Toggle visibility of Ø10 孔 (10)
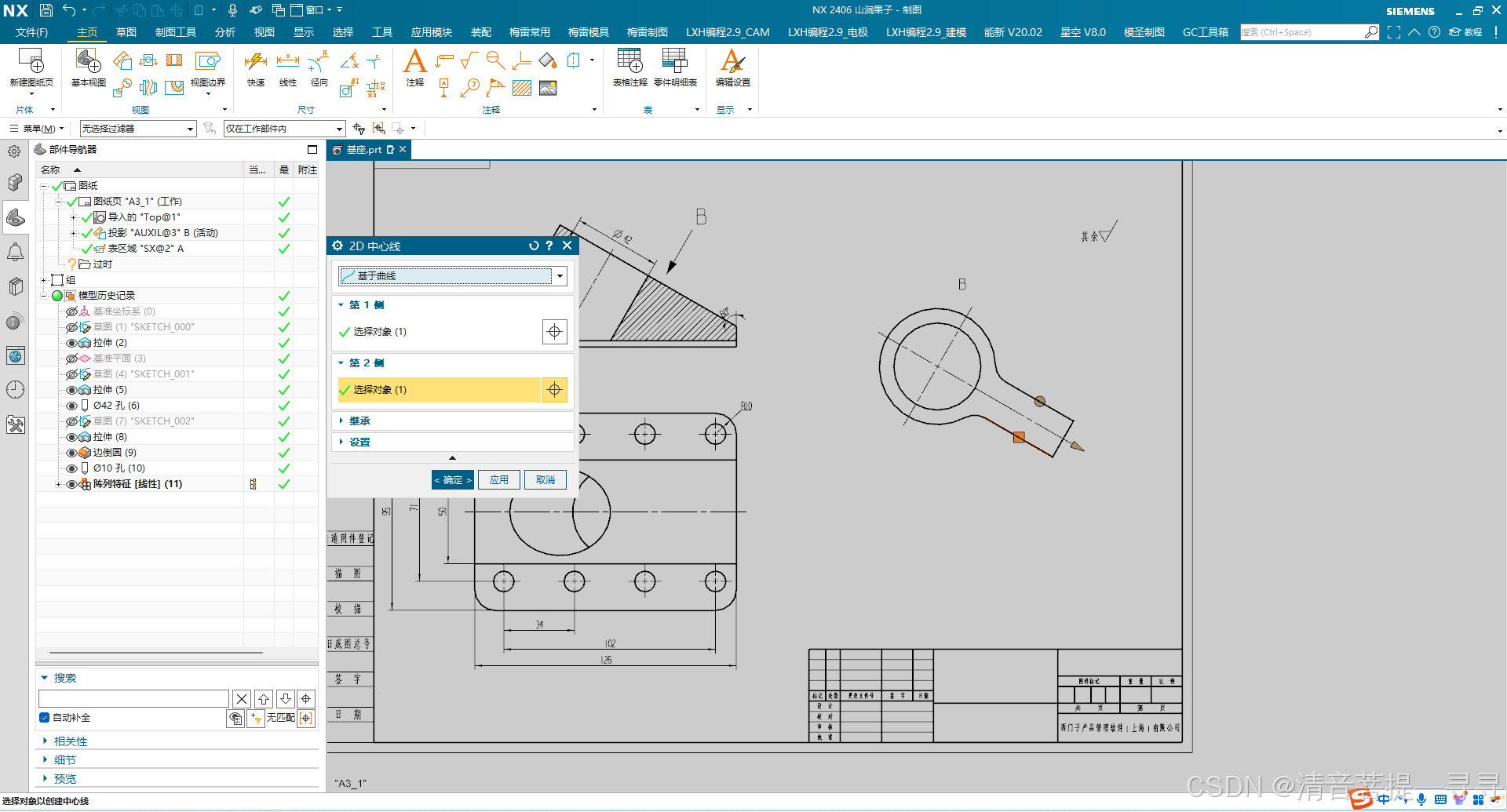The height and width of the screenshot is (812, 1507). [71, 468]
